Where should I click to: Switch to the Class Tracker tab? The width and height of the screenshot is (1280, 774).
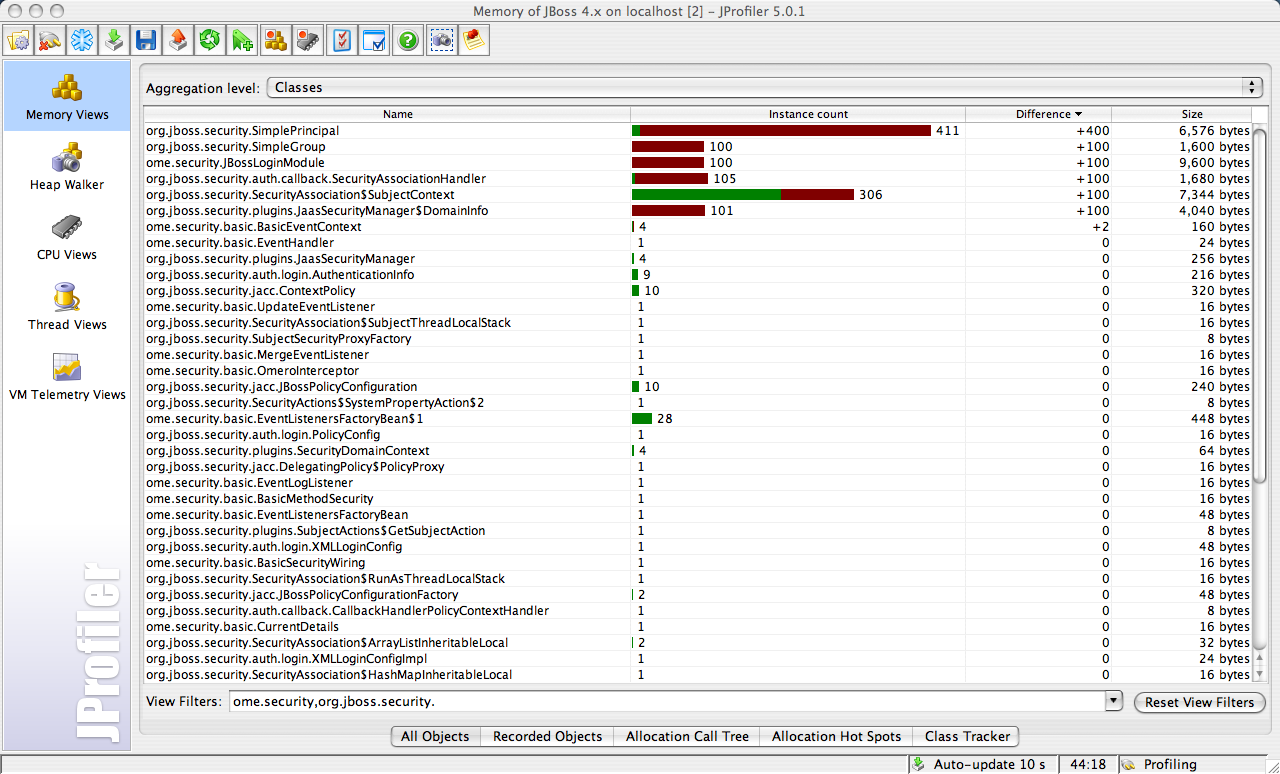[968, 736]
